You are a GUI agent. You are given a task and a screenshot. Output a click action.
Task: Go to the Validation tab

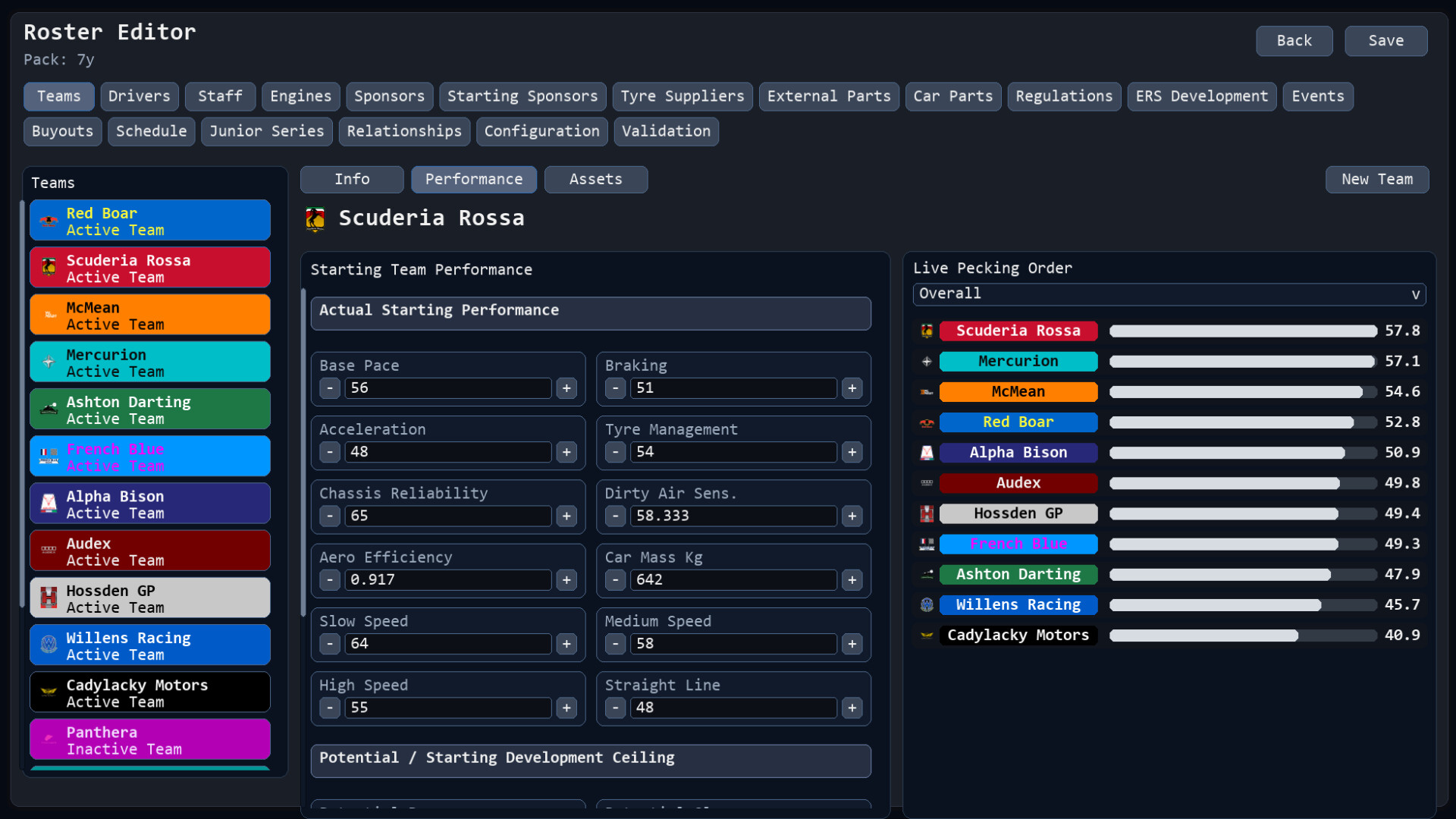click(x=666, y=131)
